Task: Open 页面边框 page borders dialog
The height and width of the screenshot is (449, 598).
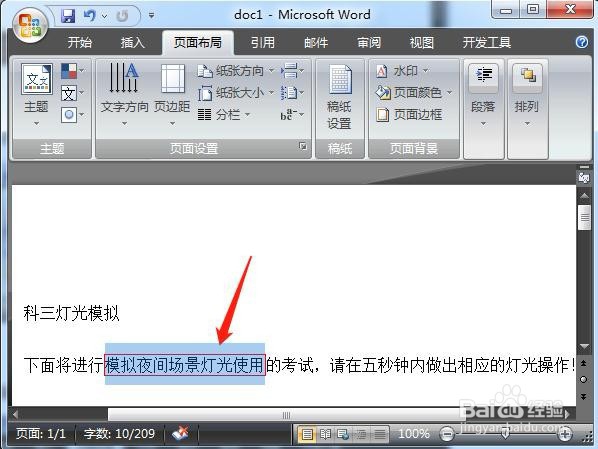Action: pos(409,114)
